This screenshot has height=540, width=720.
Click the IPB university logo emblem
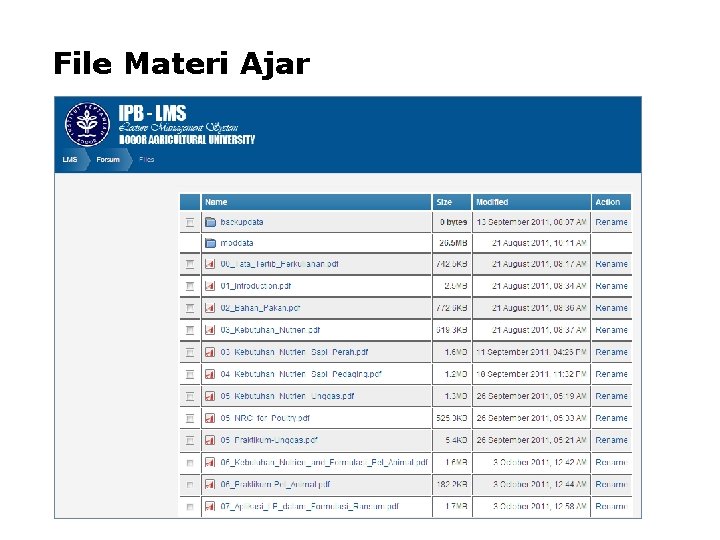tap(87, 124)
